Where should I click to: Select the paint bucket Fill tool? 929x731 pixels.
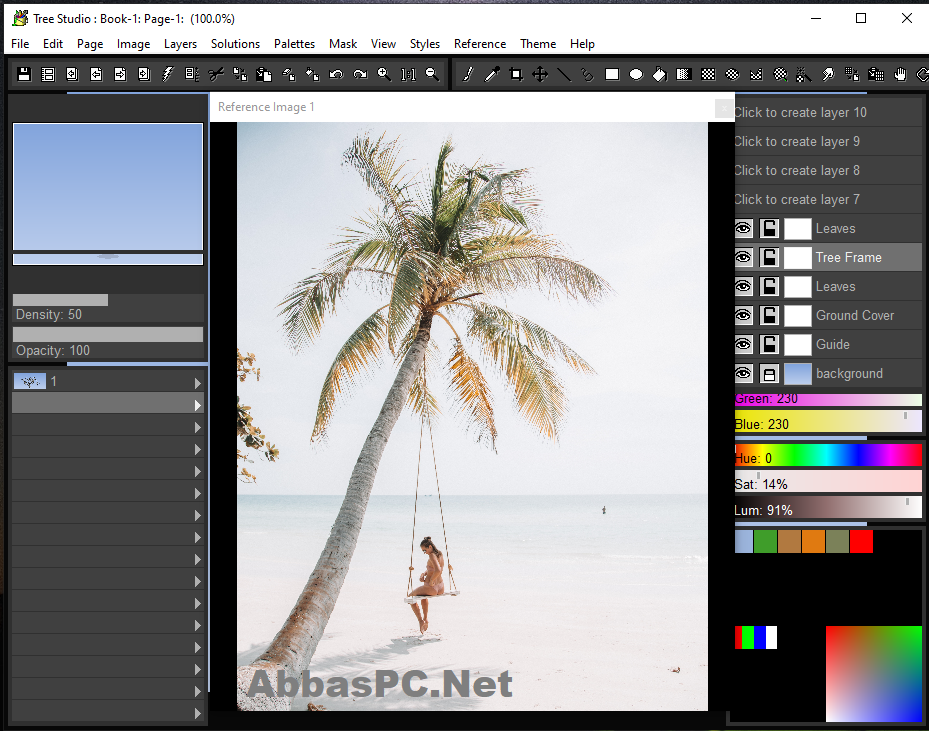coord(660,74)
